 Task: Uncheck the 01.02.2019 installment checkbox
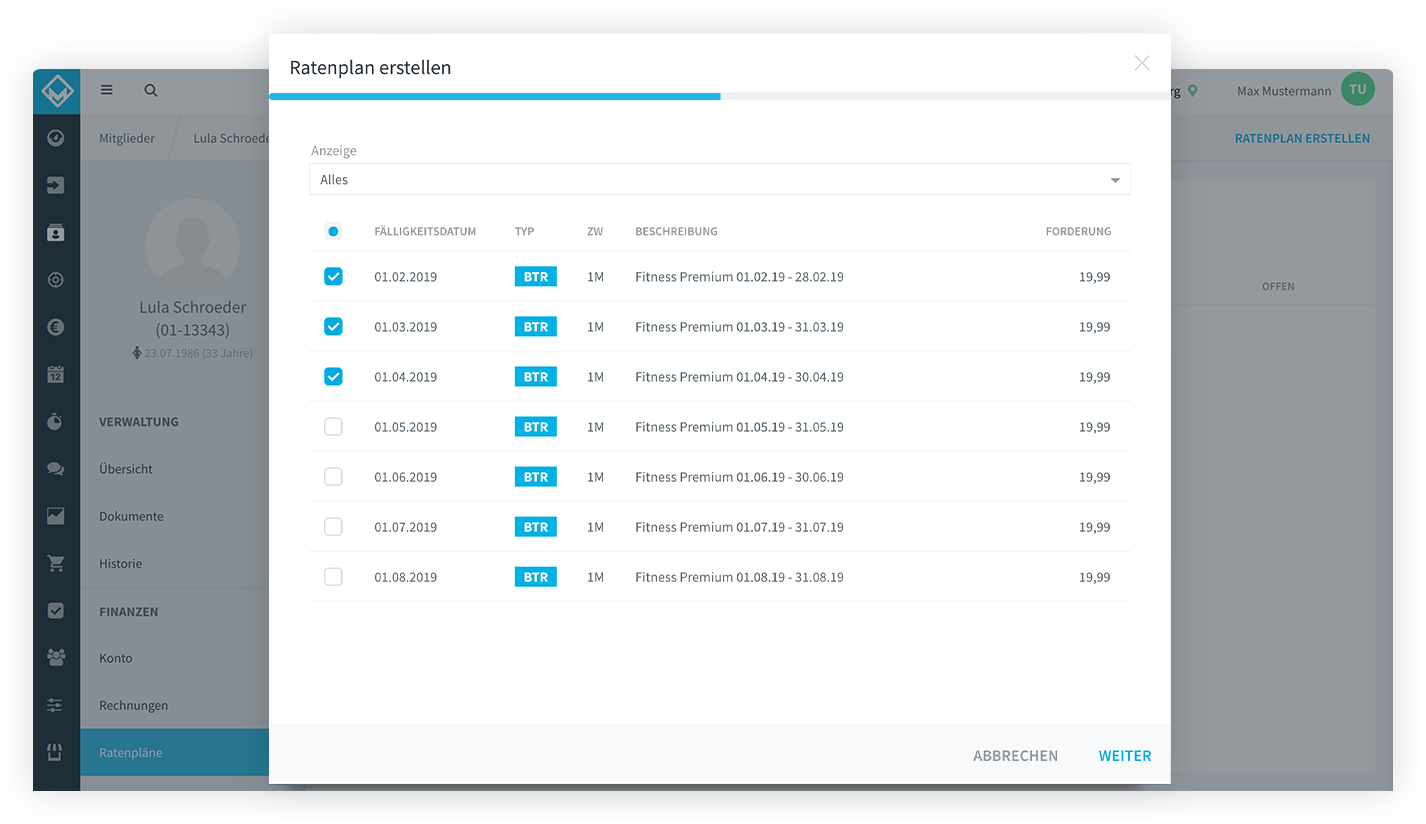click(333, 277)
